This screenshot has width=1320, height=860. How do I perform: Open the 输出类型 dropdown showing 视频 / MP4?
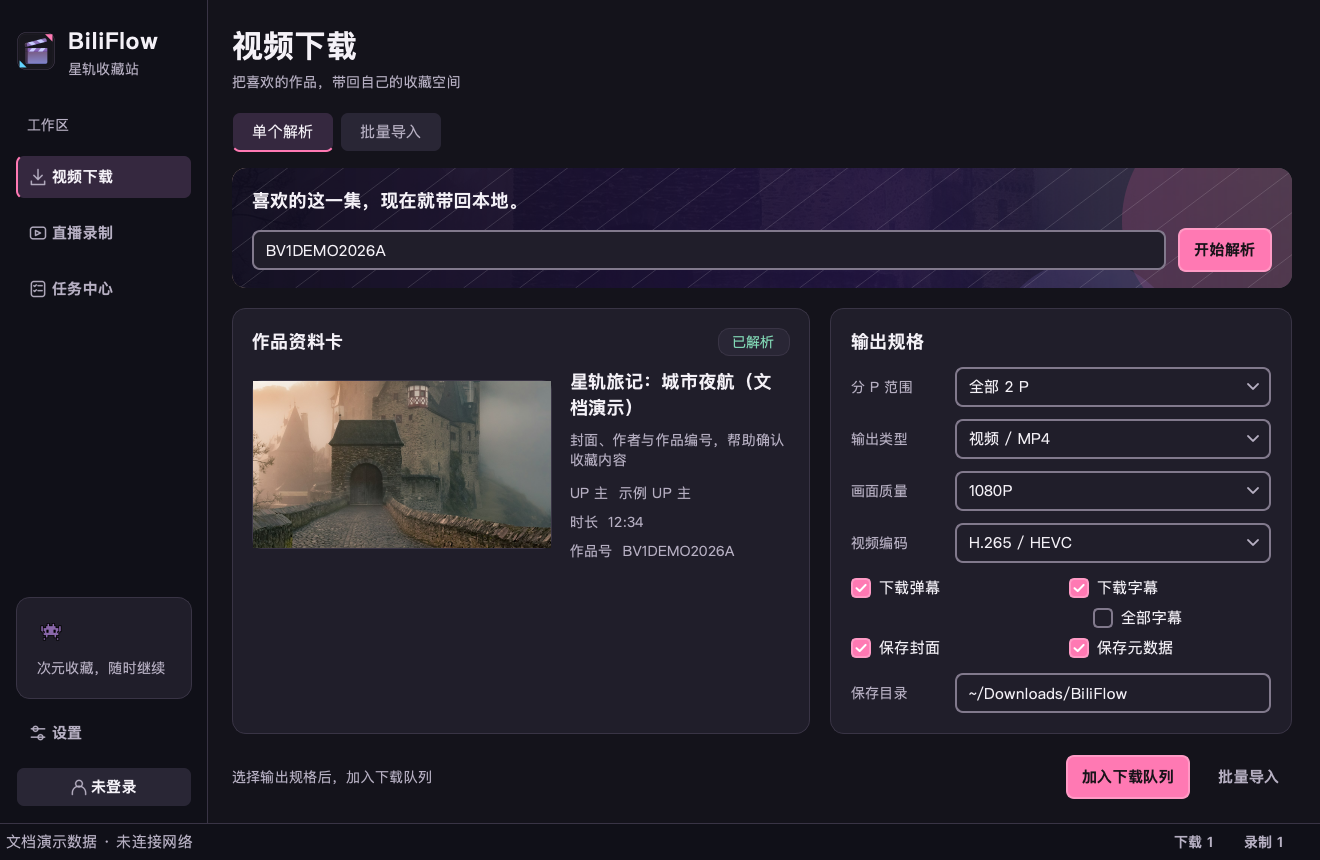[1113, 439]
